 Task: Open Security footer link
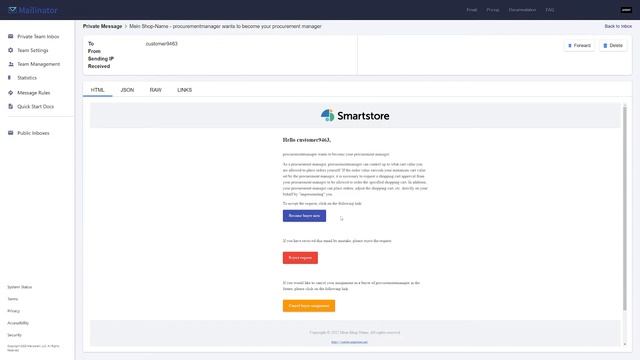(x=14, y=335)
